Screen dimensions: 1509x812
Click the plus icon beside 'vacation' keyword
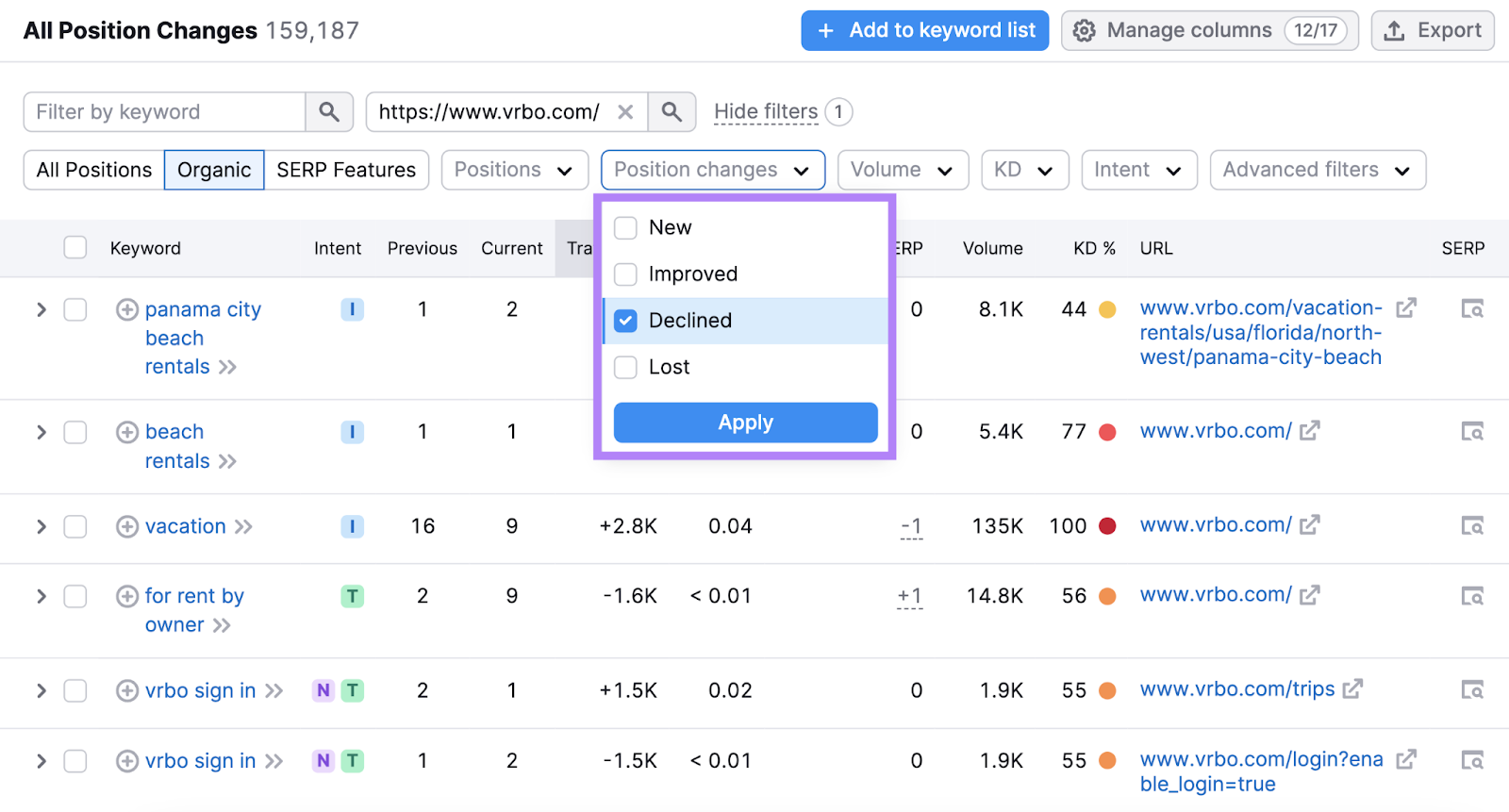click(x=127, y=526)
